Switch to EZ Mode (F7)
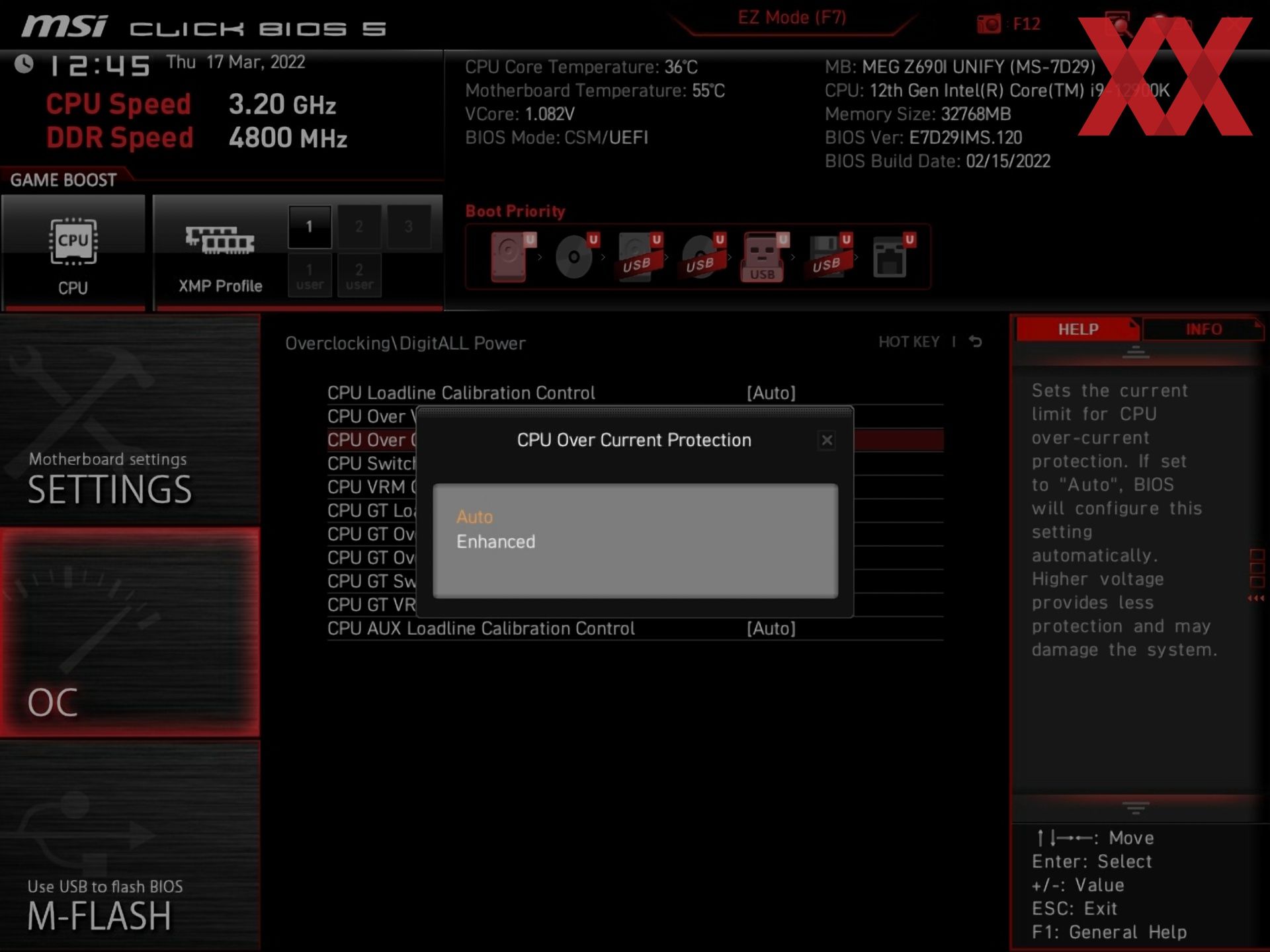This screenshot has height=952, width=1270. (x=792, y=18)
